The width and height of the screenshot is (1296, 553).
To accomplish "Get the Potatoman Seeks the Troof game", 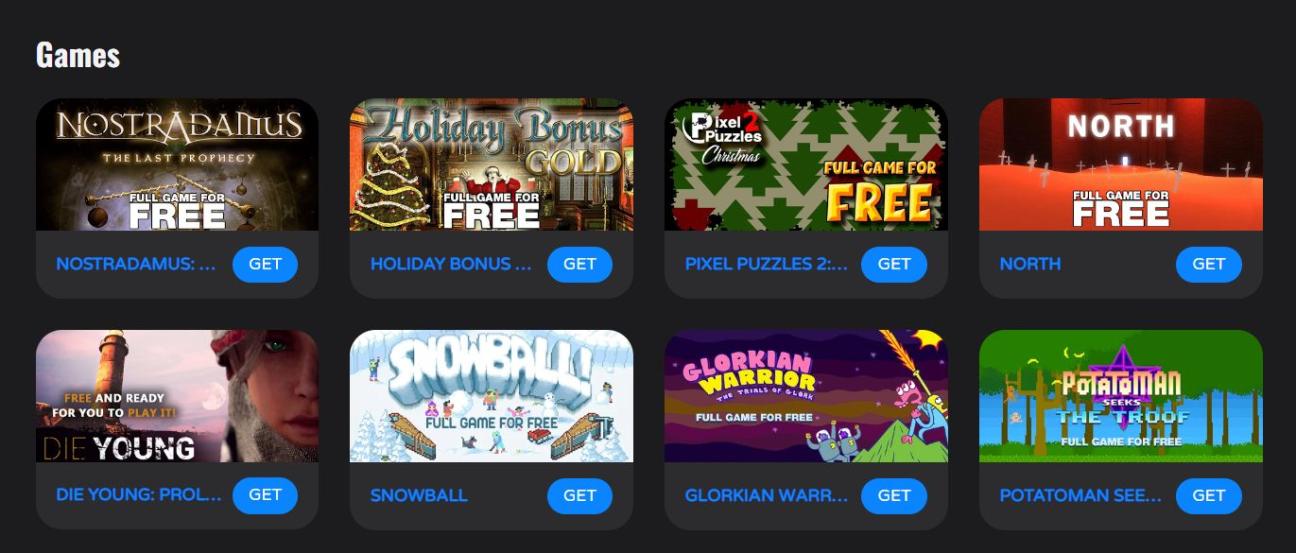I will click(x=1209, y=495).
